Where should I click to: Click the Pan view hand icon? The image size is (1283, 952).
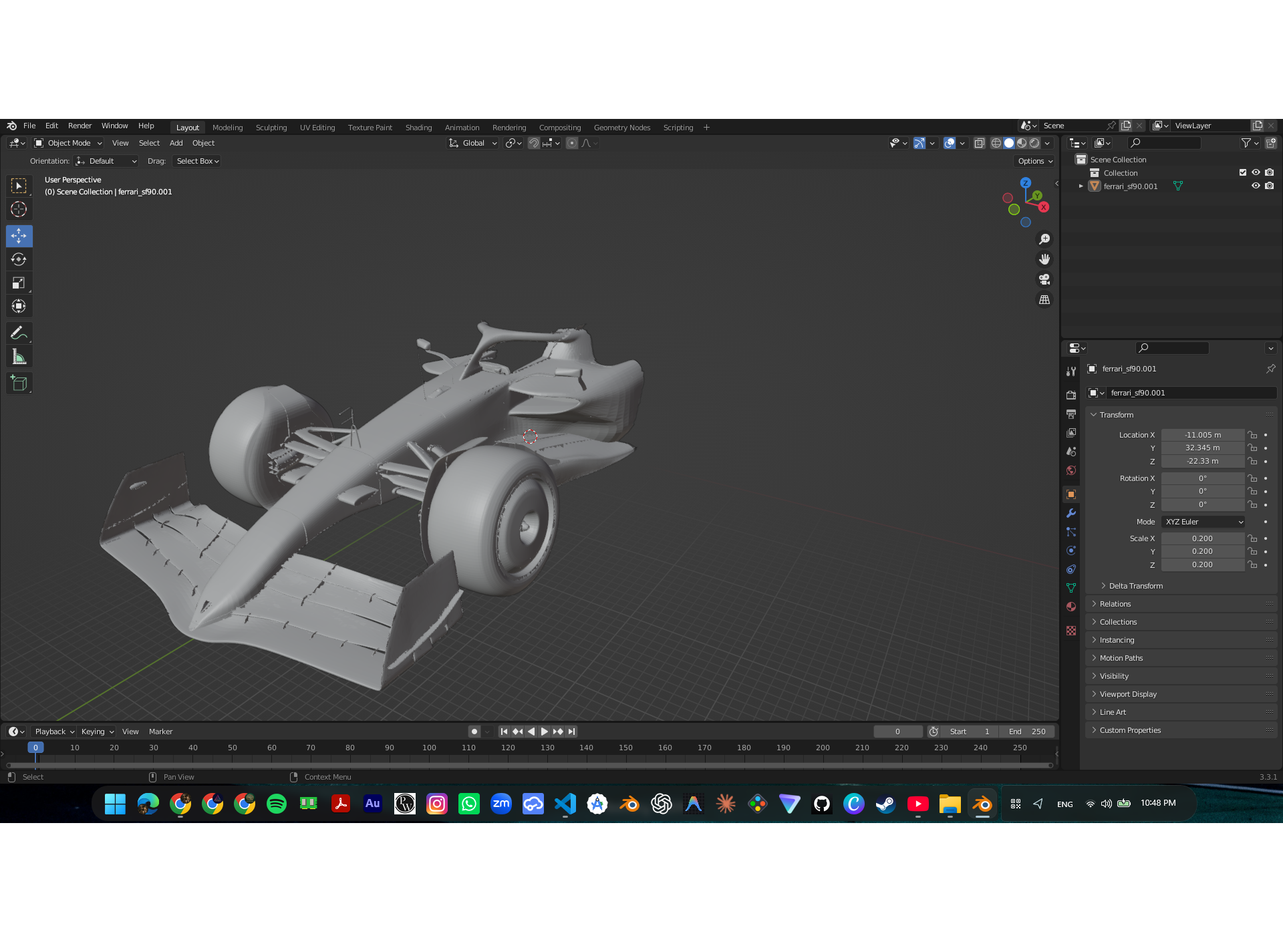[1044, 259]
